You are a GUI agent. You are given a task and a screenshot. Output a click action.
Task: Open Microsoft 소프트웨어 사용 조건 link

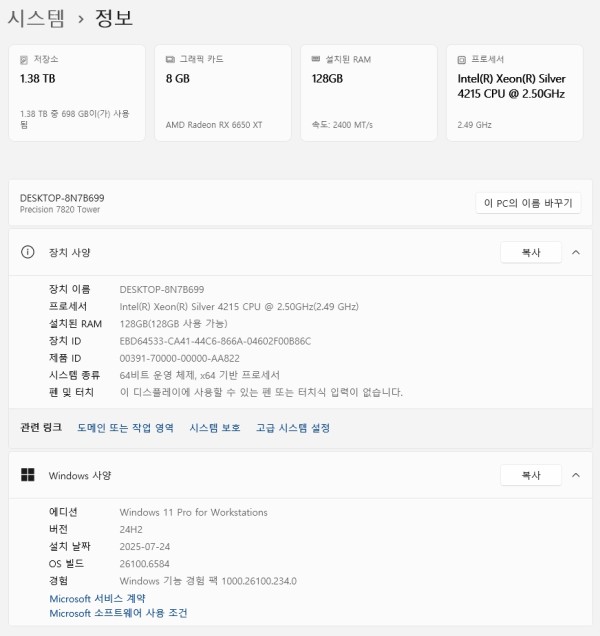(118, 613)
